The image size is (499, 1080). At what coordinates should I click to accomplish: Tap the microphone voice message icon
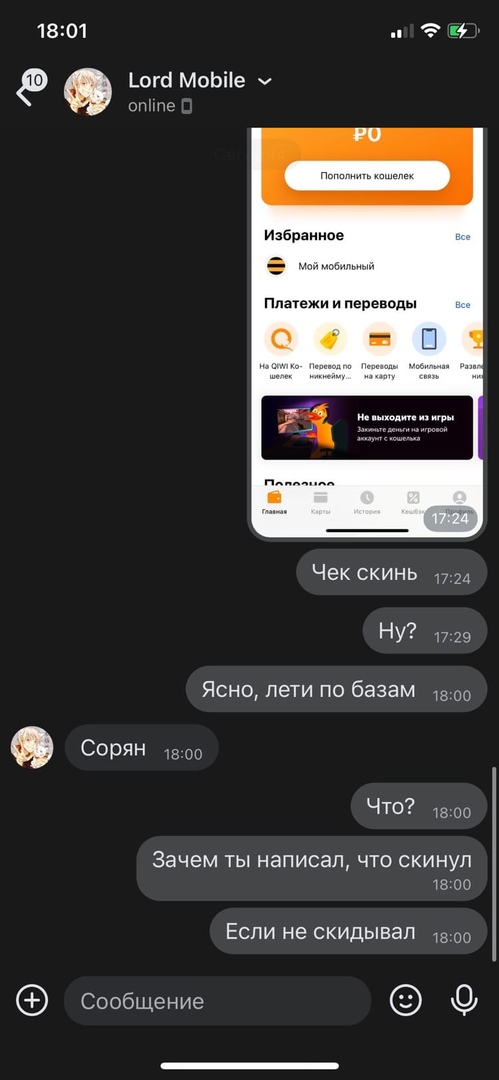point(464,999)
